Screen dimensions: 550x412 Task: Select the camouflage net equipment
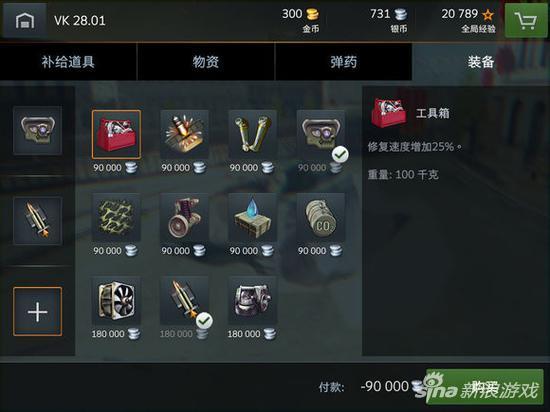pos(116,217)
